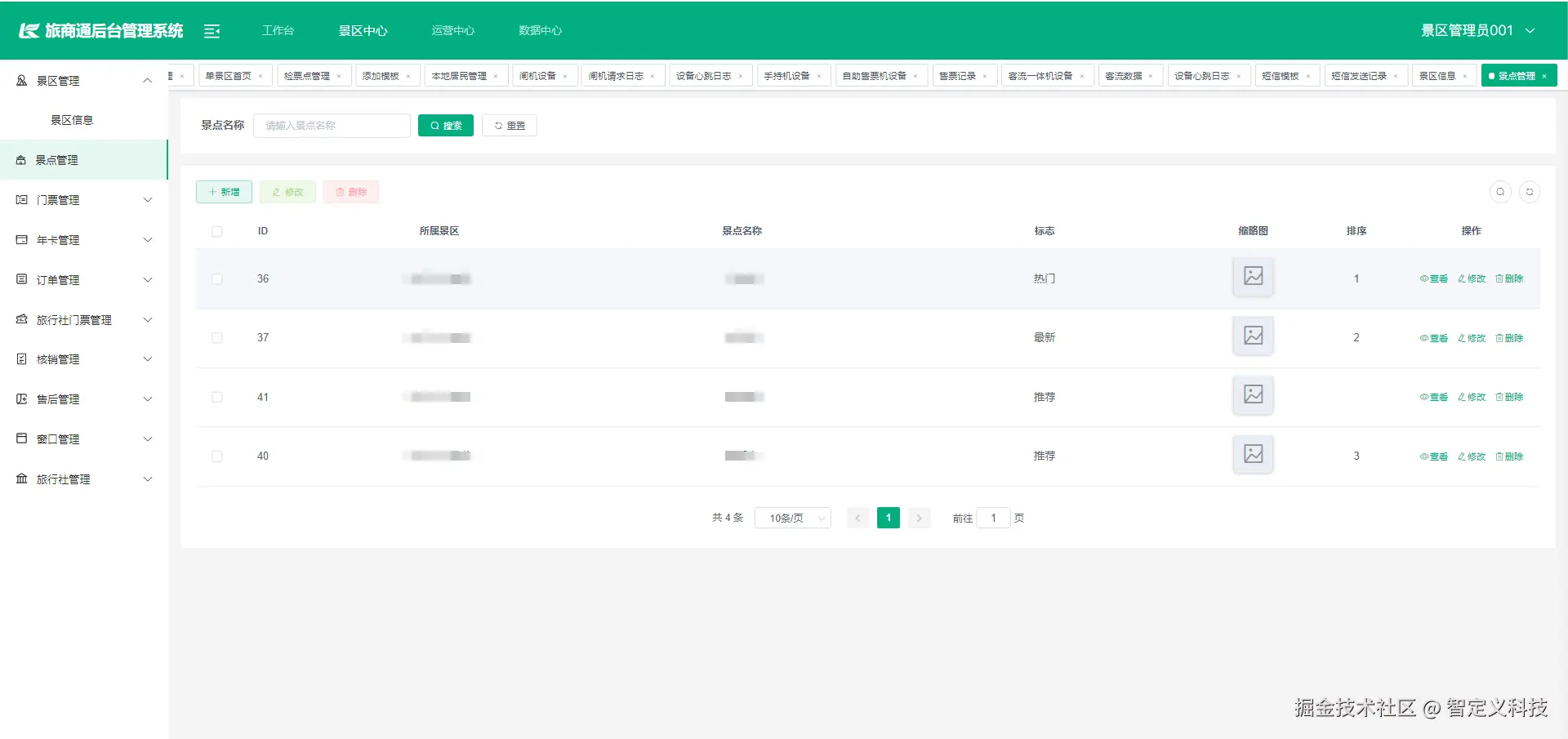Collapse sidebar using the hamburger menu icon
The image size is (1568, 739).
click(x=212, y=31)
